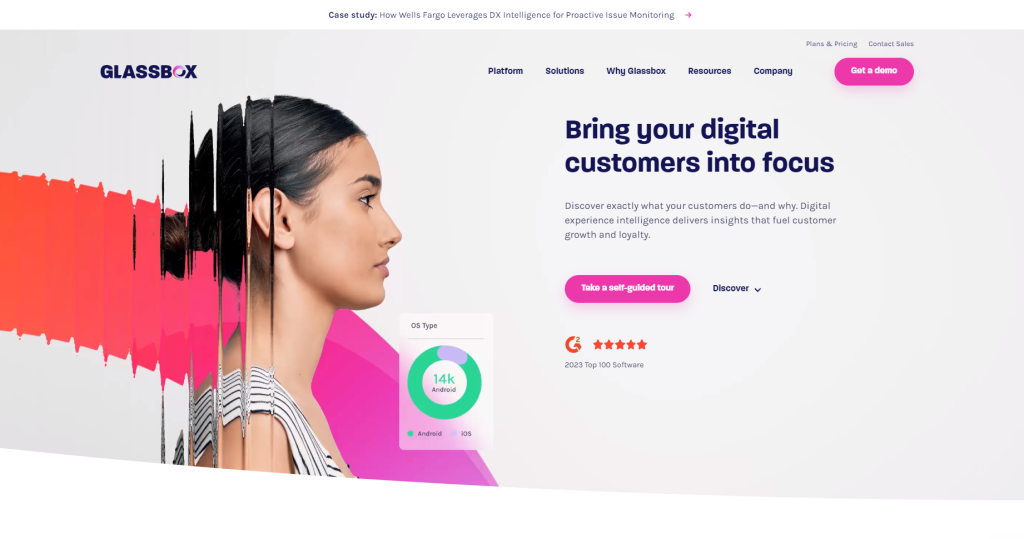
Task: Open the Solutions menu
Action: click(x=565, y=71)
